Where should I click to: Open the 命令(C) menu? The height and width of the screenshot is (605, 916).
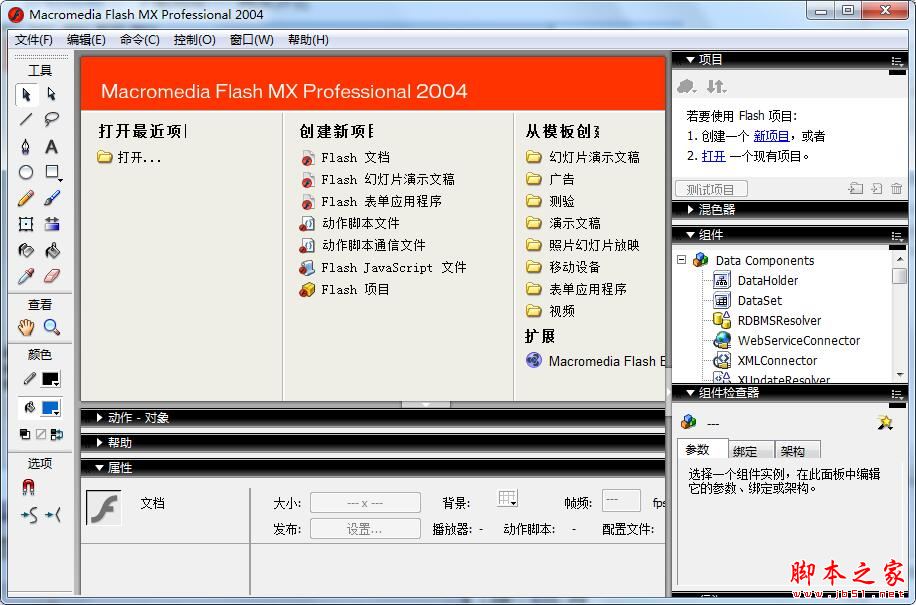click(140, 40)
